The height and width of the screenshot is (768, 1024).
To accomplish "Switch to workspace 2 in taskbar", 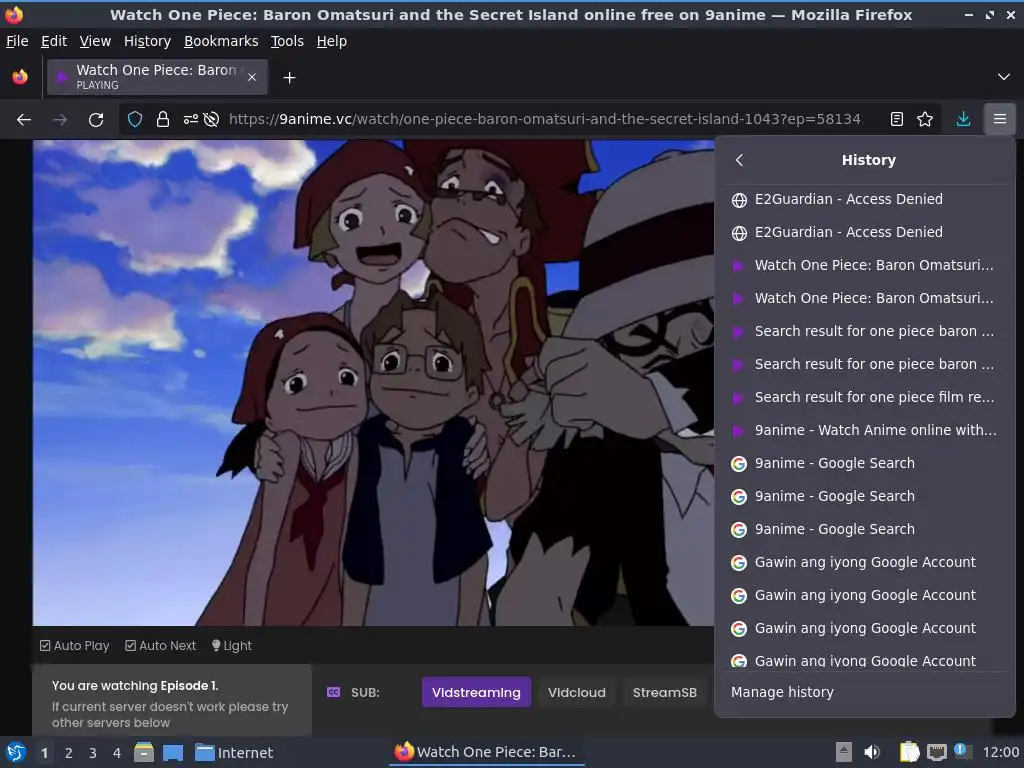I will (x=69, y=753).
